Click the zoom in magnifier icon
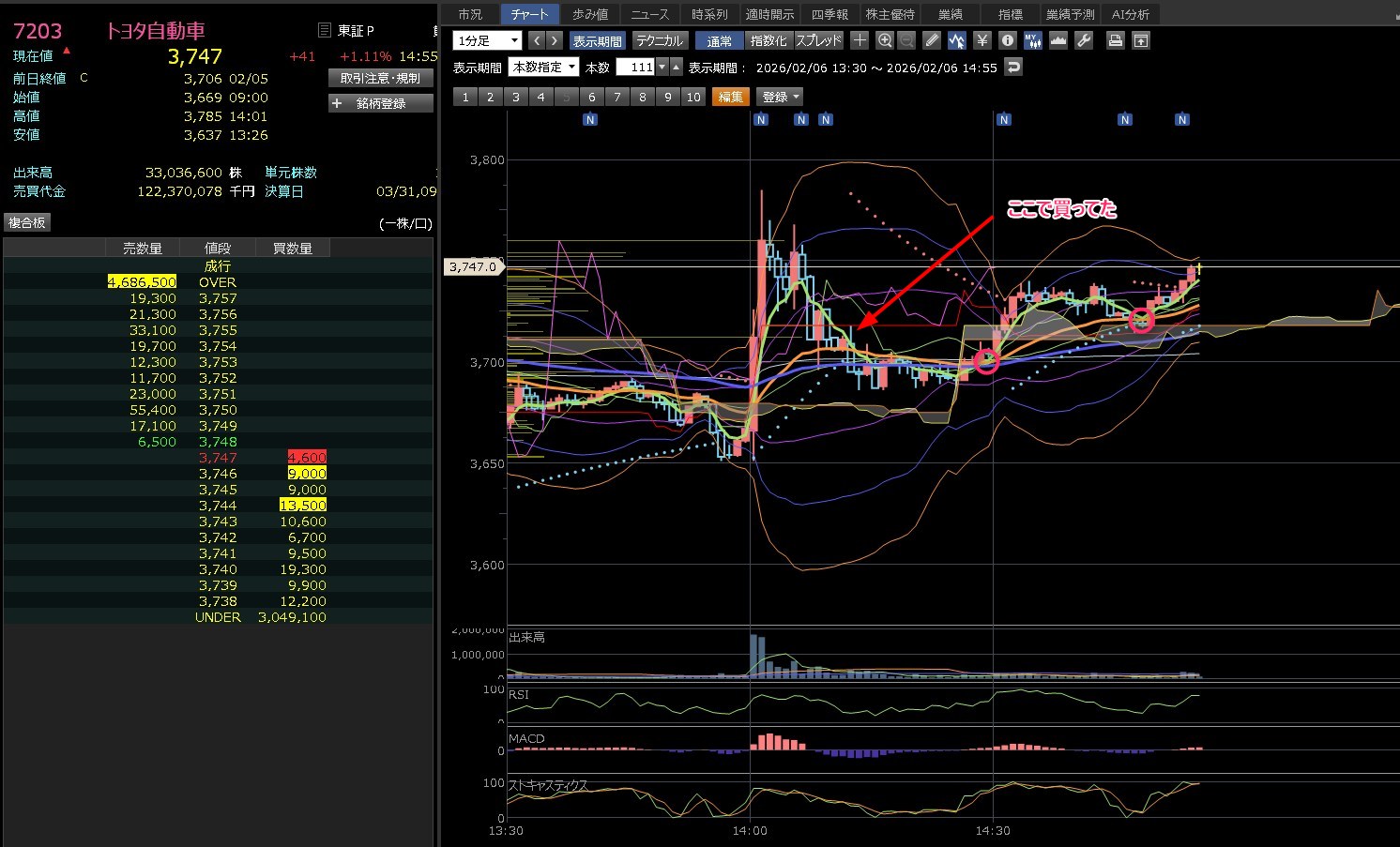 (884, 40)
